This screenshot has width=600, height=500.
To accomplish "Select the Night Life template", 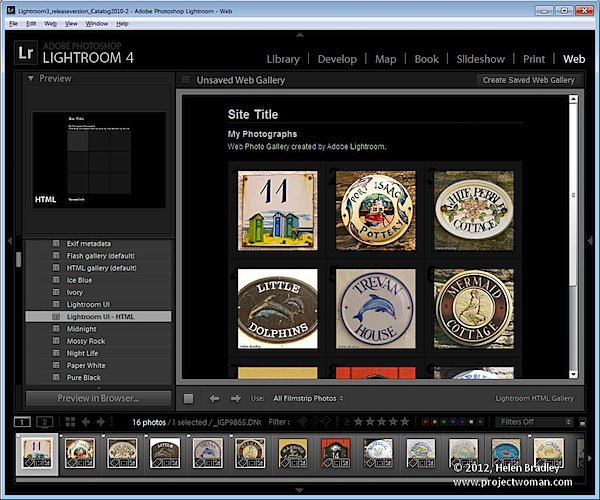I will 98,353.
